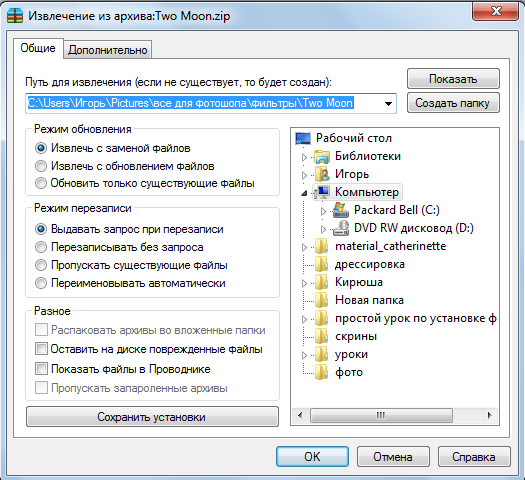Open the Общие tab
The image size is (525, 480).
(38, 48)
